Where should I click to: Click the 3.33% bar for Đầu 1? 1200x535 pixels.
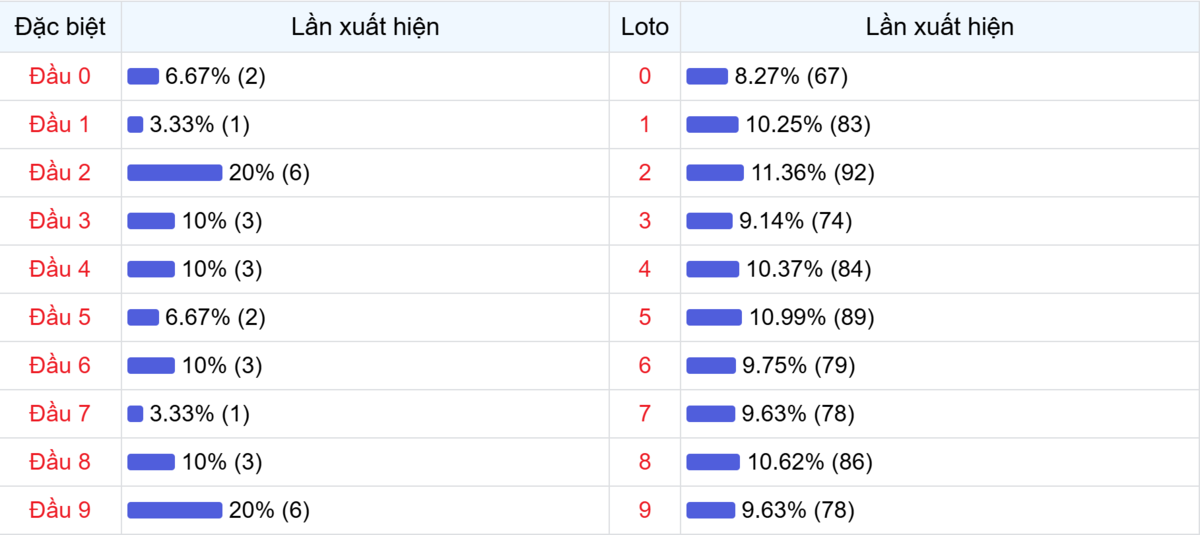click(x=136, y=125)
